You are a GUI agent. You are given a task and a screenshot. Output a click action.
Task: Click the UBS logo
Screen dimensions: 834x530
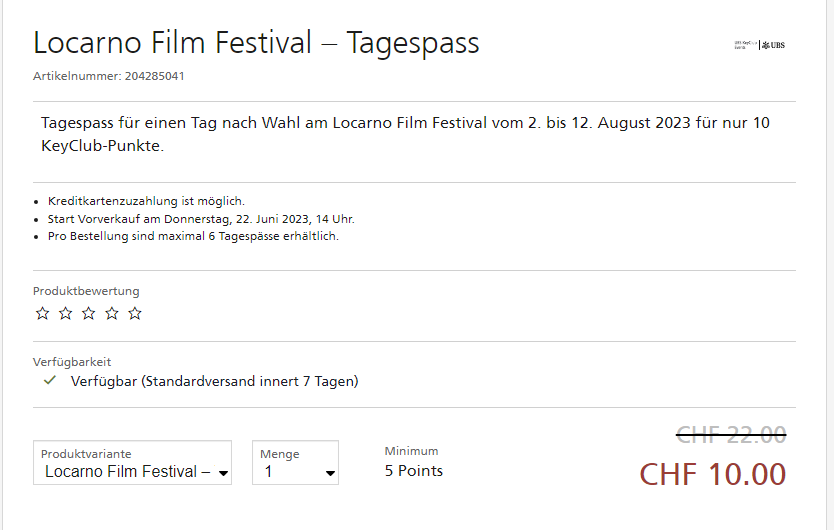[x=773, y=45]
